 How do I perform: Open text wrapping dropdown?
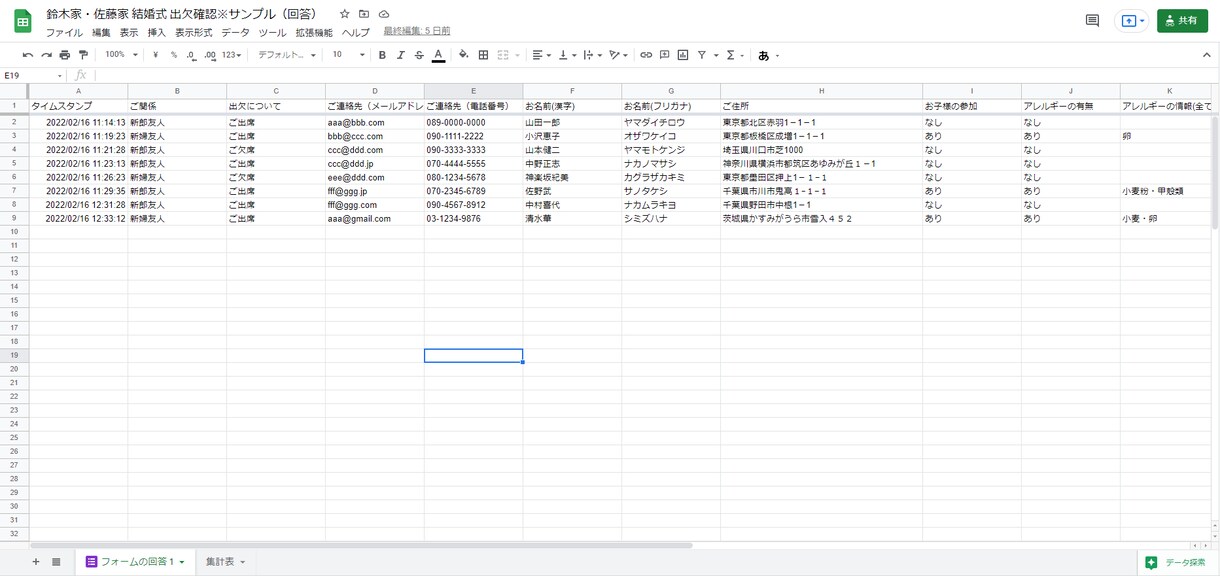pyautogui.click(x=592, y=55)
